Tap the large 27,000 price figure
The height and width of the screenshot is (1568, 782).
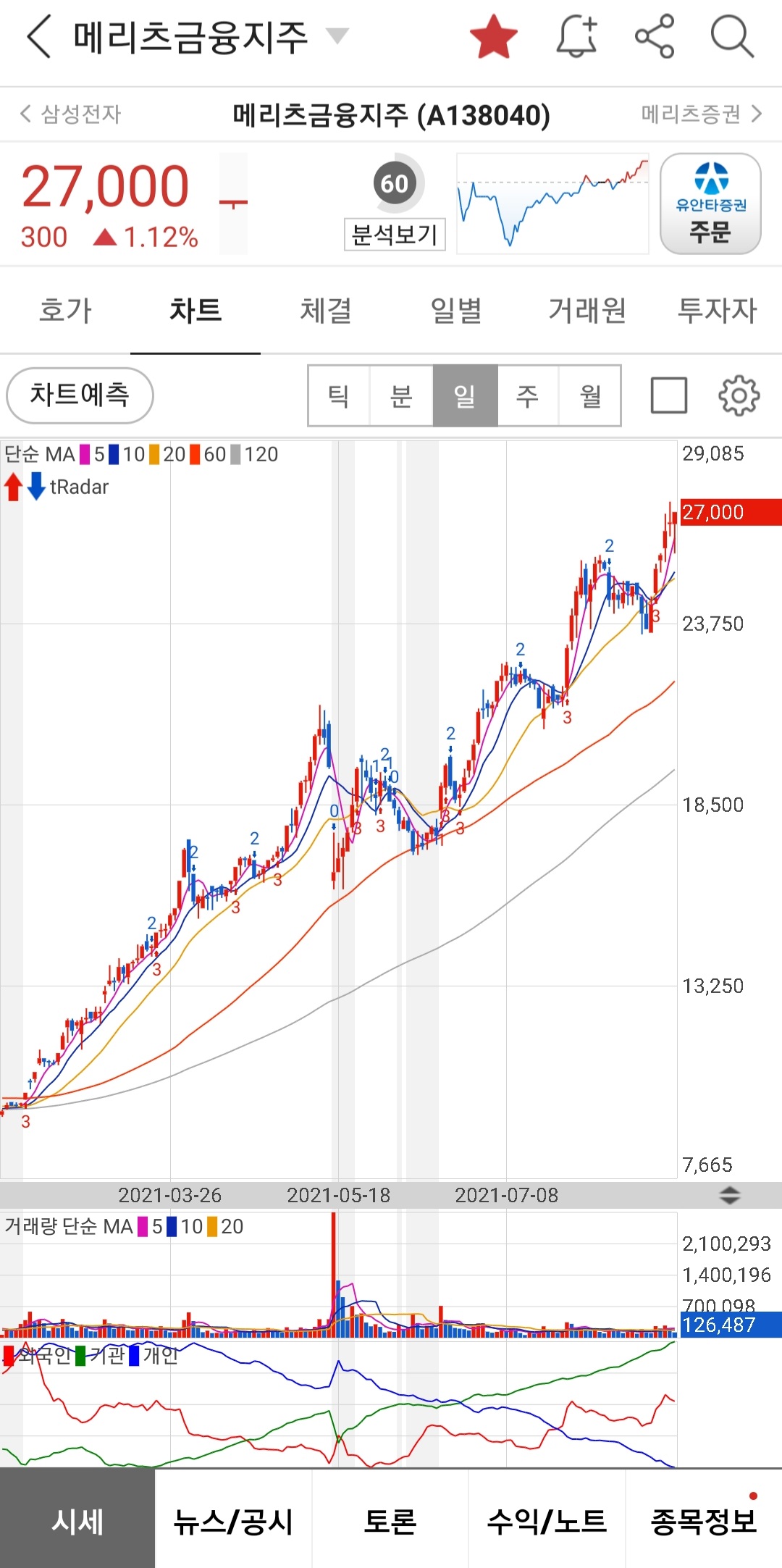pyautogui.click(x=105, y=186)
